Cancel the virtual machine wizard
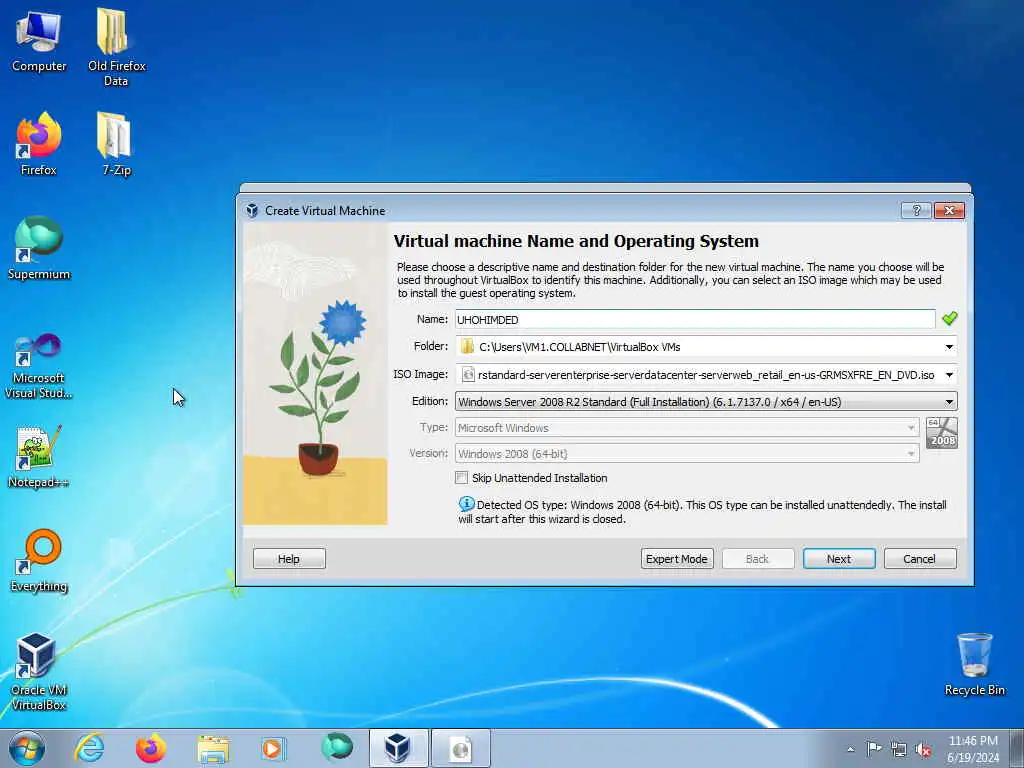Screen dimensions: 1024x768 click(920, 558)
